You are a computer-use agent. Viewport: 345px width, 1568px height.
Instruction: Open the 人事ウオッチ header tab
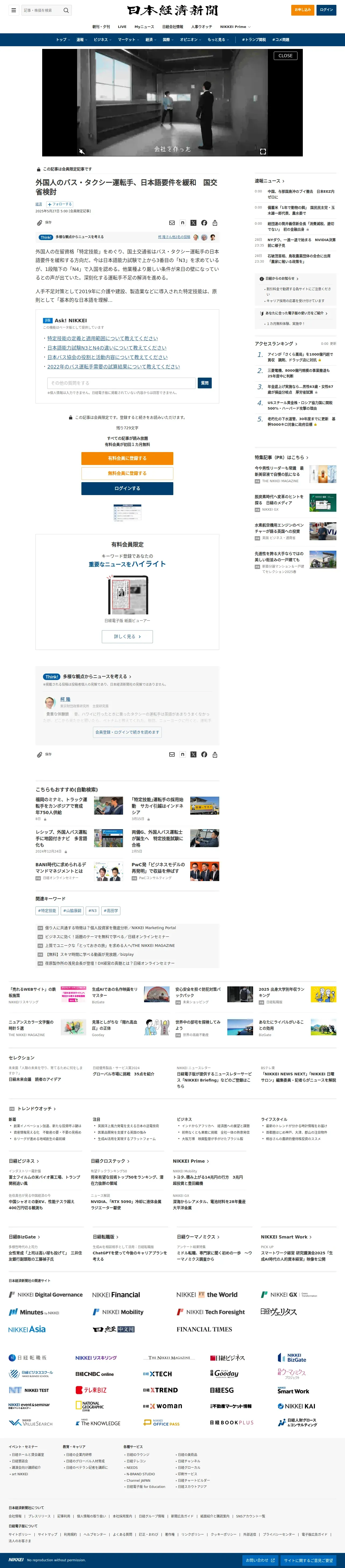202,27
